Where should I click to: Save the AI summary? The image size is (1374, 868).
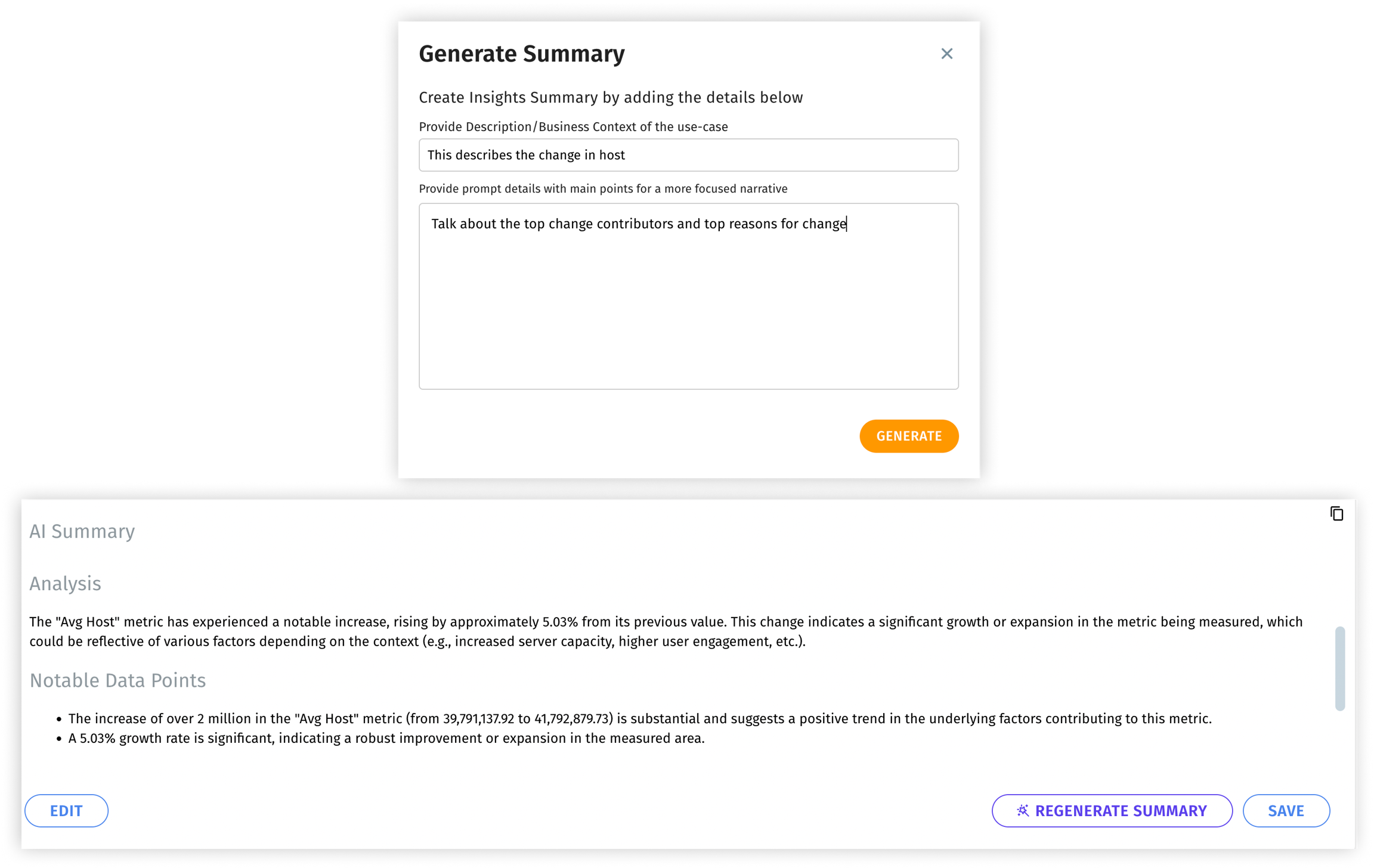click(1286, 811)
